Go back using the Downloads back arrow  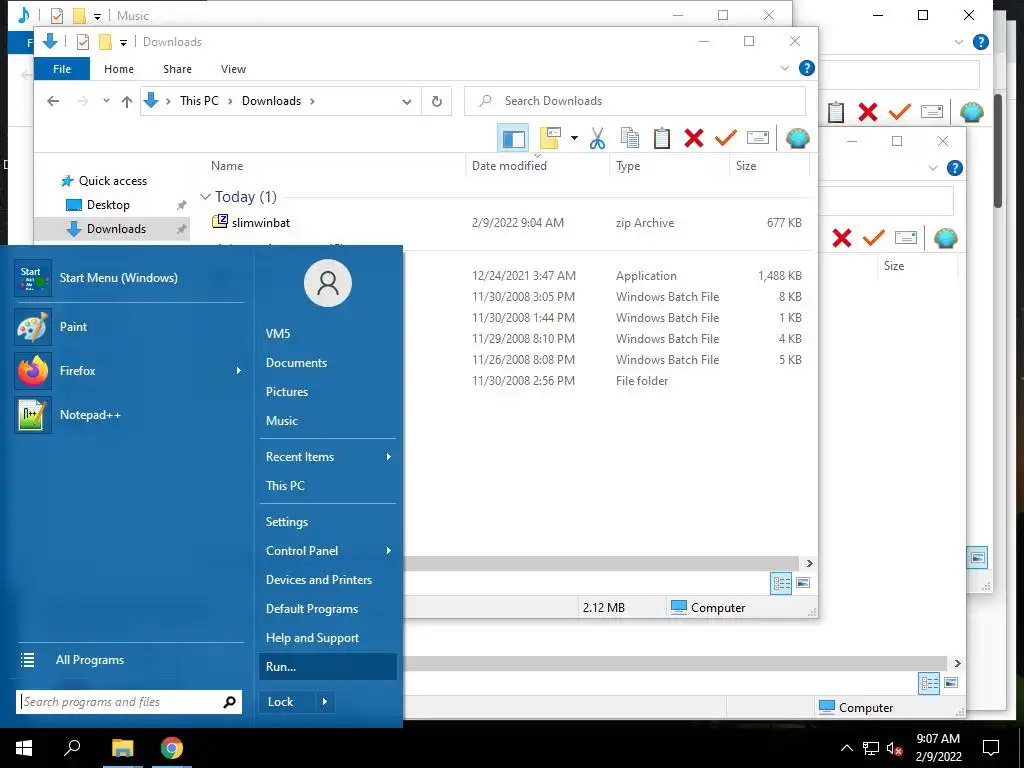[x=54, y=101]
